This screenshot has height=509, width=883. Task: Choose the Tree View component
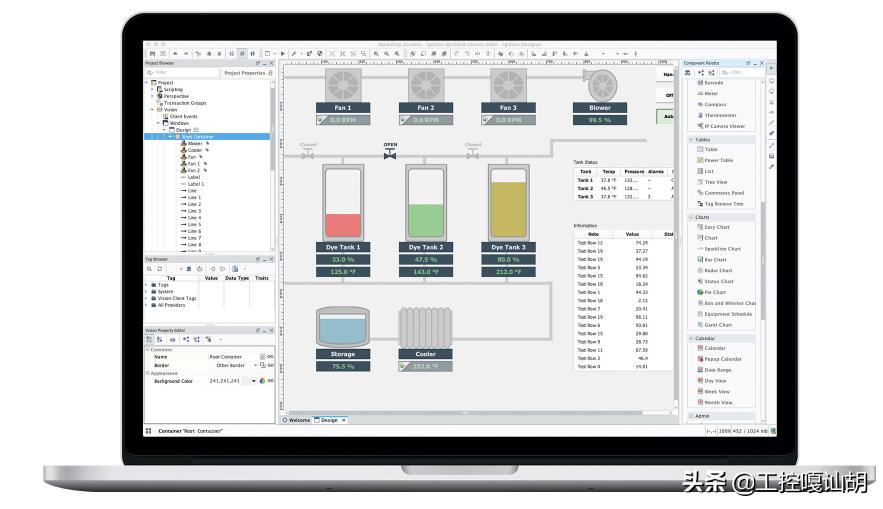(x=712, y=182)
